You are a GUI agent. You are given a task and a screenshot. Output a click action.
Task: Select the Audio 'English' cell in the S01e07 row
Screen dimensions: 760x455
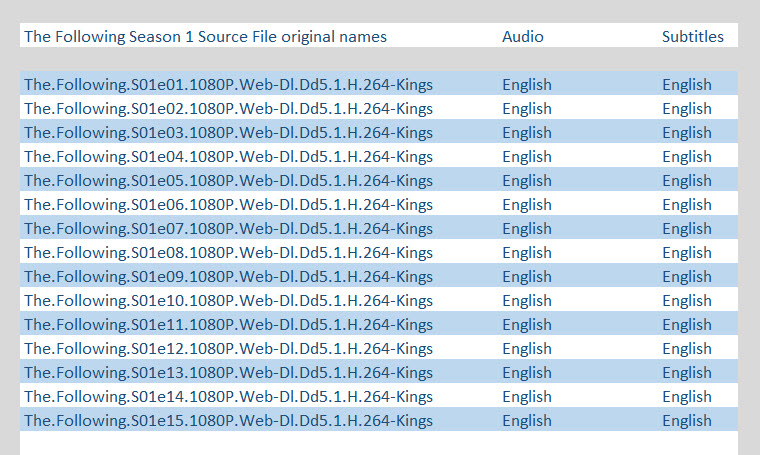pos(527,229)
